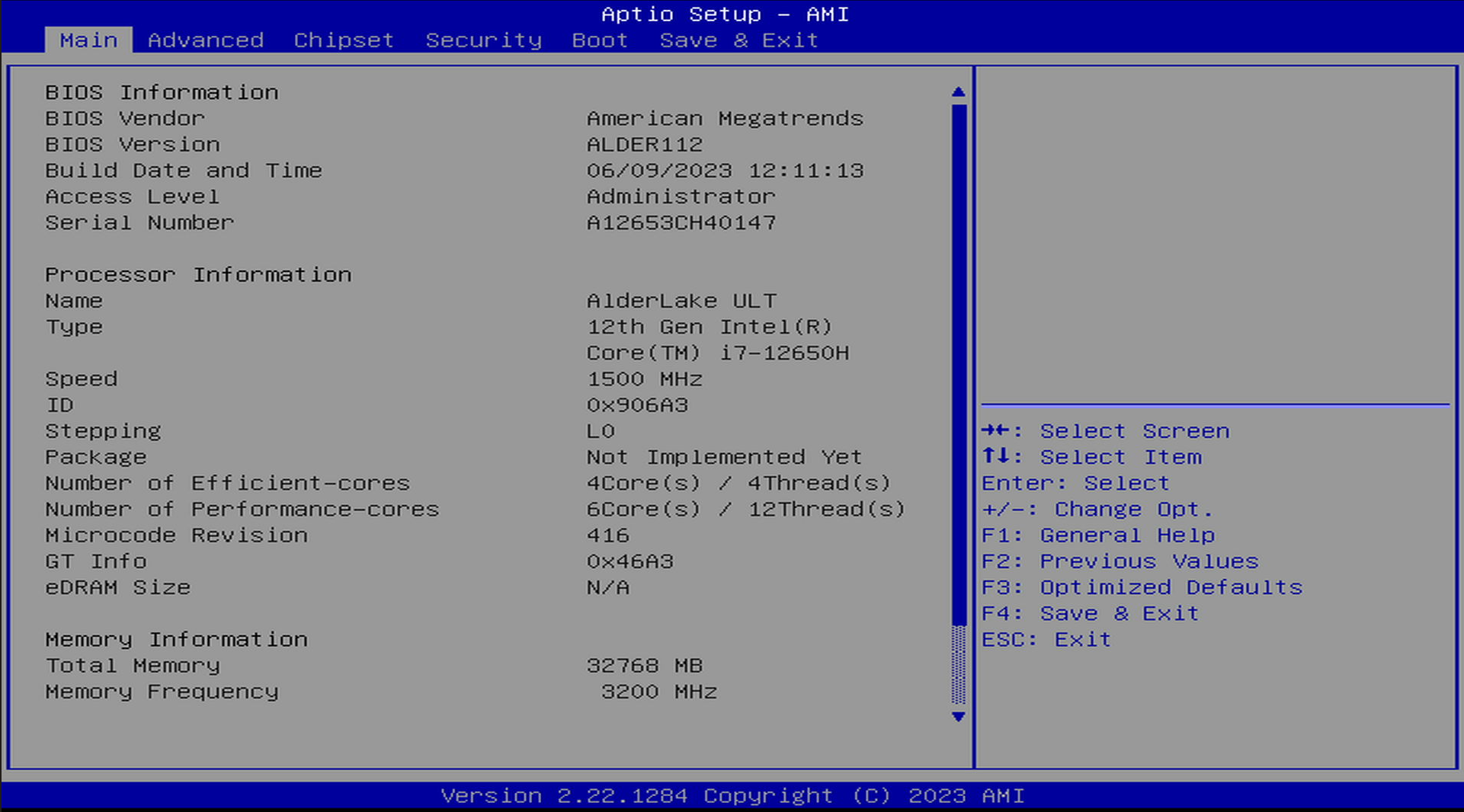
Task: Open the Main tab
Action: click(88, 40)
